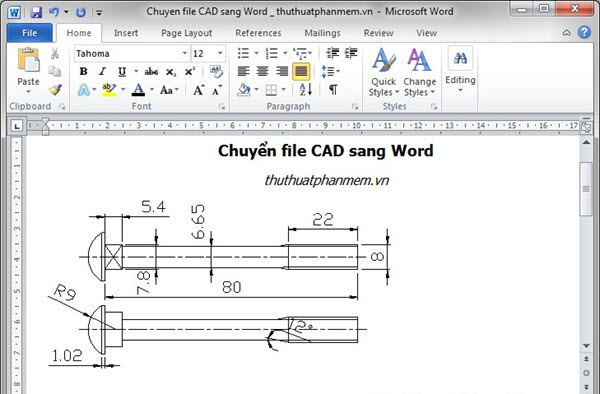Expand font color dropdown arrow
600x394 pixels.
(152, 90)
